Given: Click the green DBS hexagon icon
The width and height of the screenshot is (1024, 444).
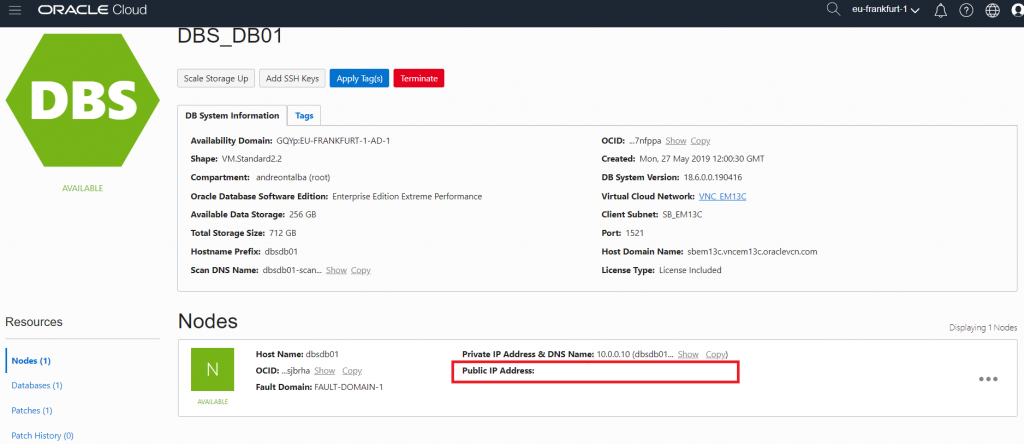Looking at the screenshot, I should [x=83, y=100].
